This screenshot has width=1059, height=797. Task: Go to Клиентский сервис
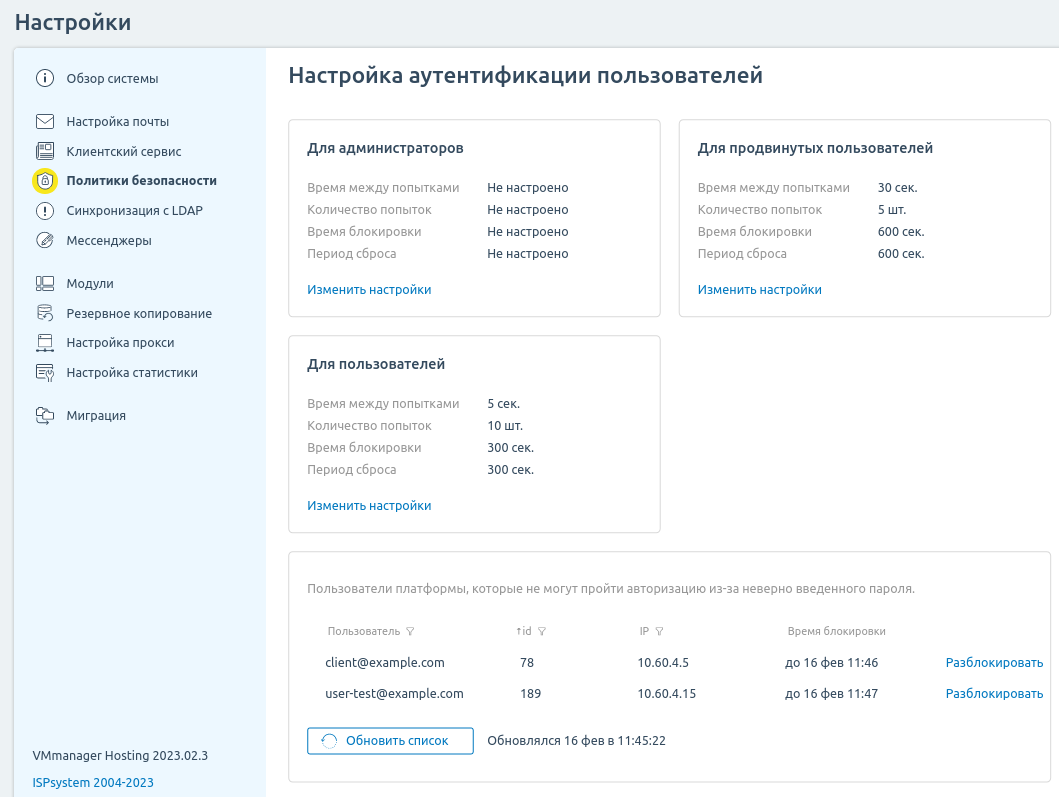tap(124, 151)
